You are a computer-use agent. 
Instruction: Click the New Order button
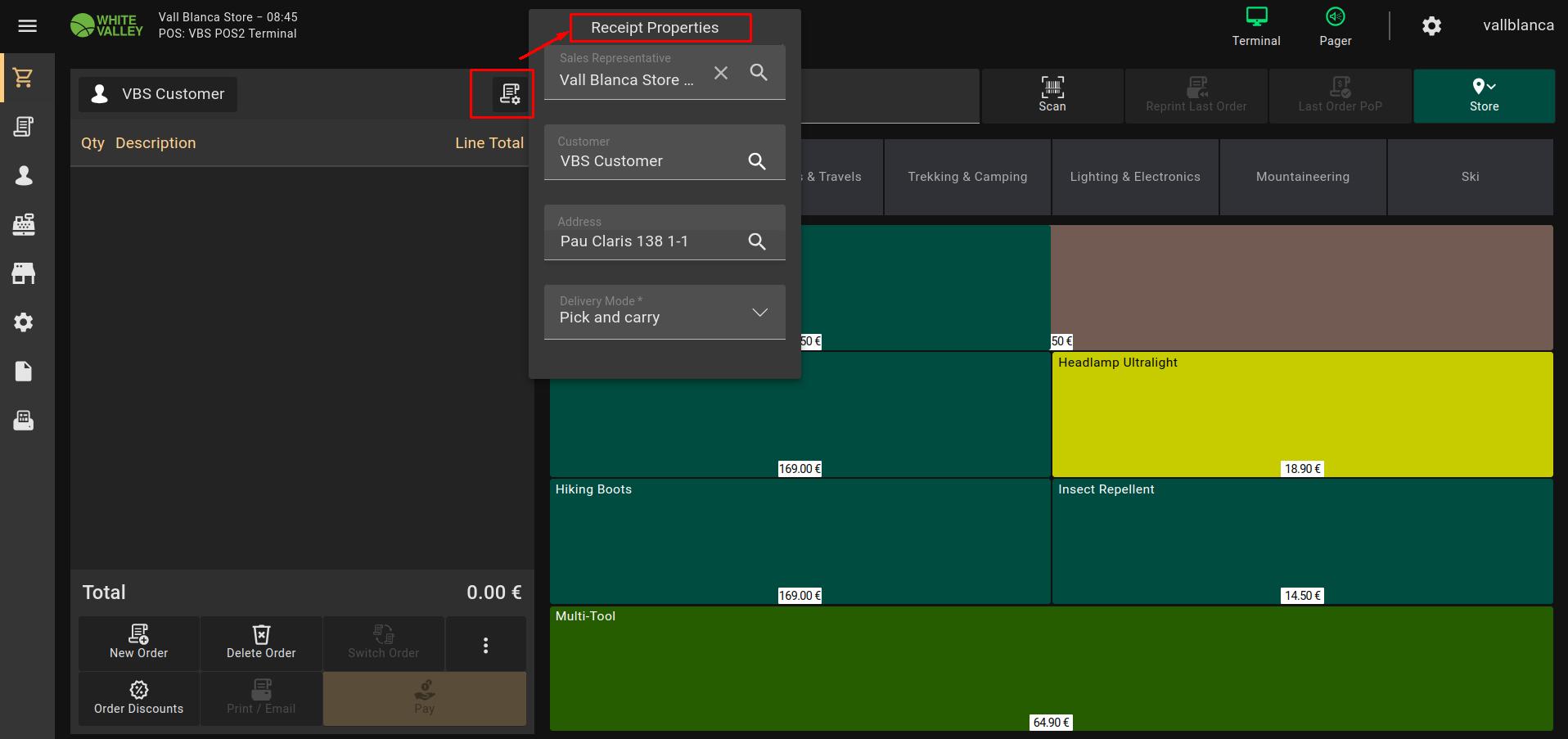point(139,642)
